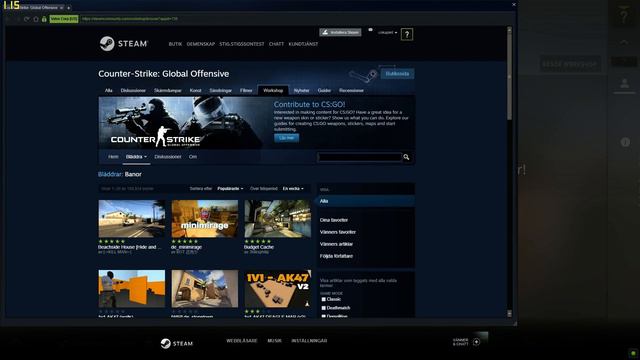Click the Counter-Strike banner image
The width and height of the screenshot is (640, 360).
[185, 123]
